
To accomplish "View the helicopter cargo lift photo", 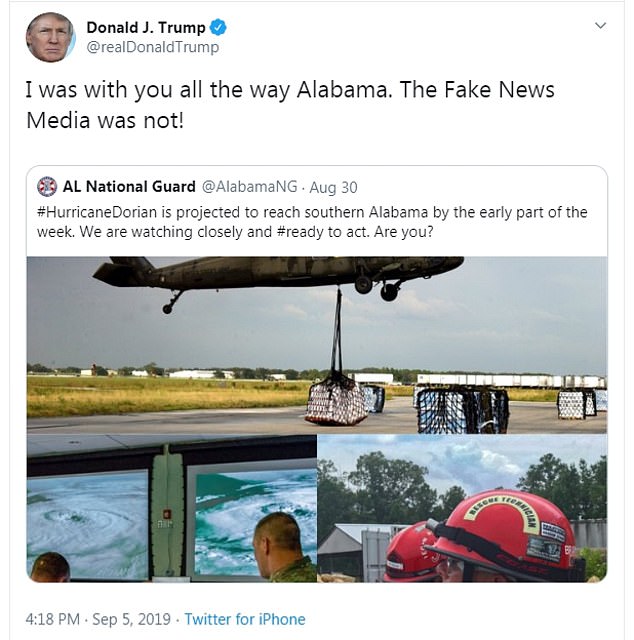I will pos(317,345).
